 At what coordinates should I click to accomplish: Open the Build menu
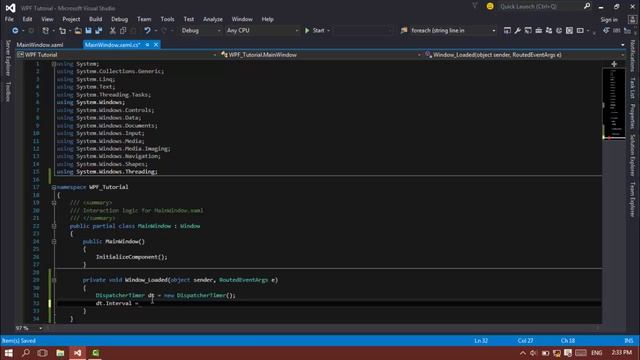point(96,19)
